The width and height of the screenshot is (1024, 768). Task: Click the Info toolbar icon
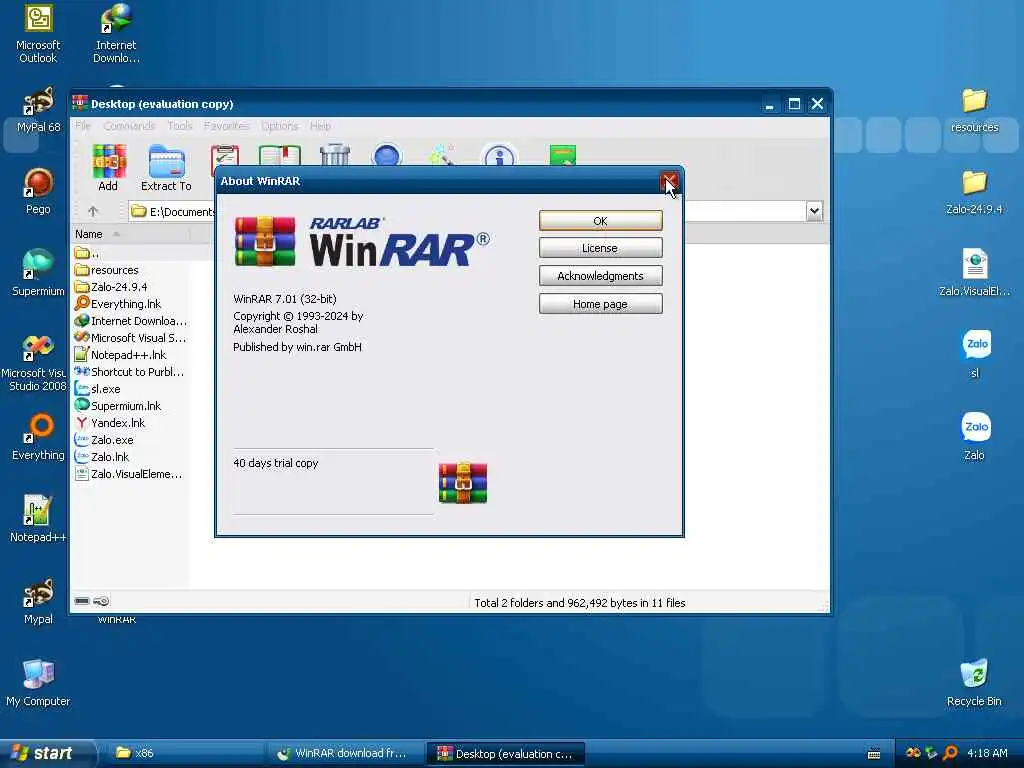pos(500,155)
